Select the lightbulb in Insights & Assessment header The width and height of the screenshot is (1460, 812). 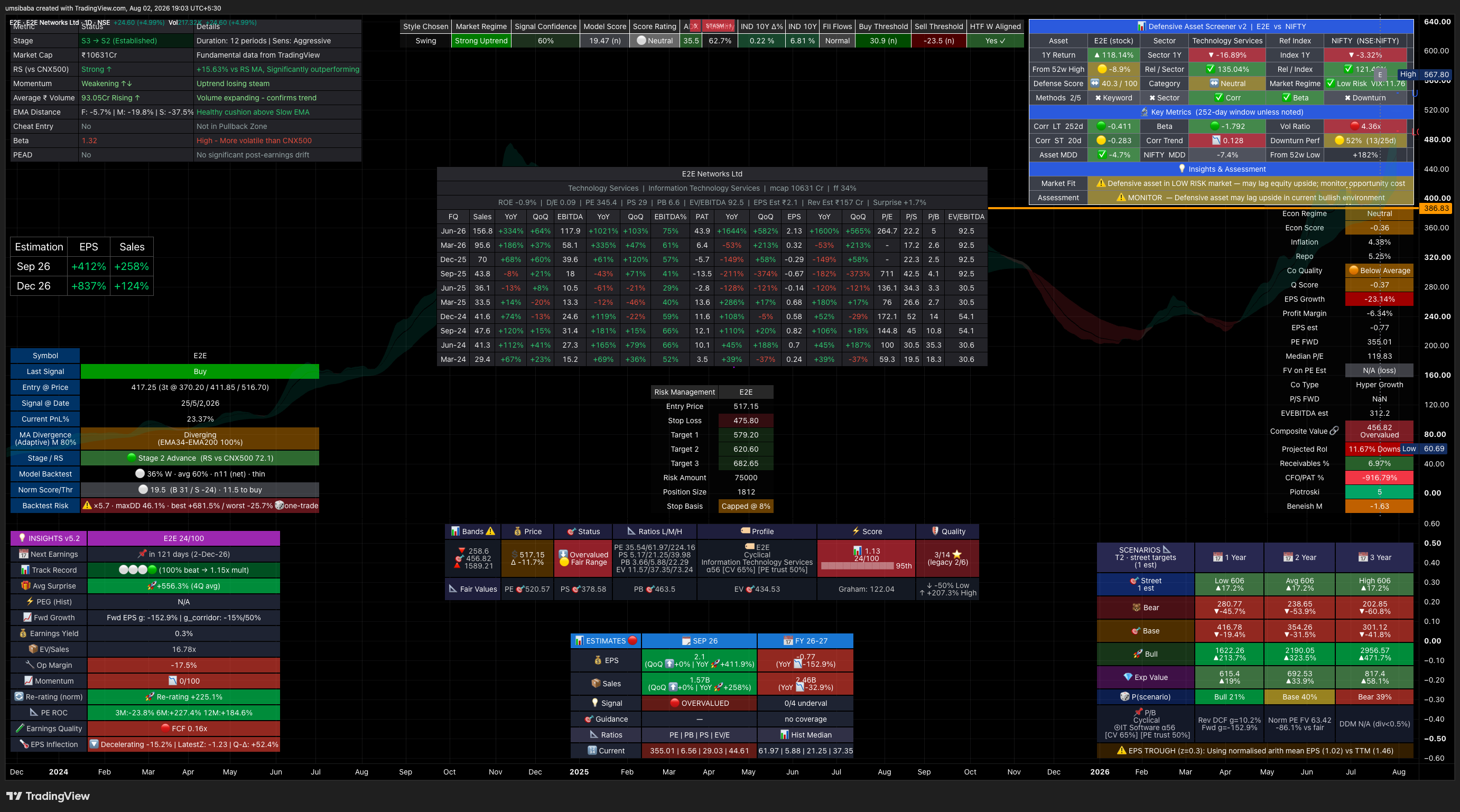(x=1182, y=169)
